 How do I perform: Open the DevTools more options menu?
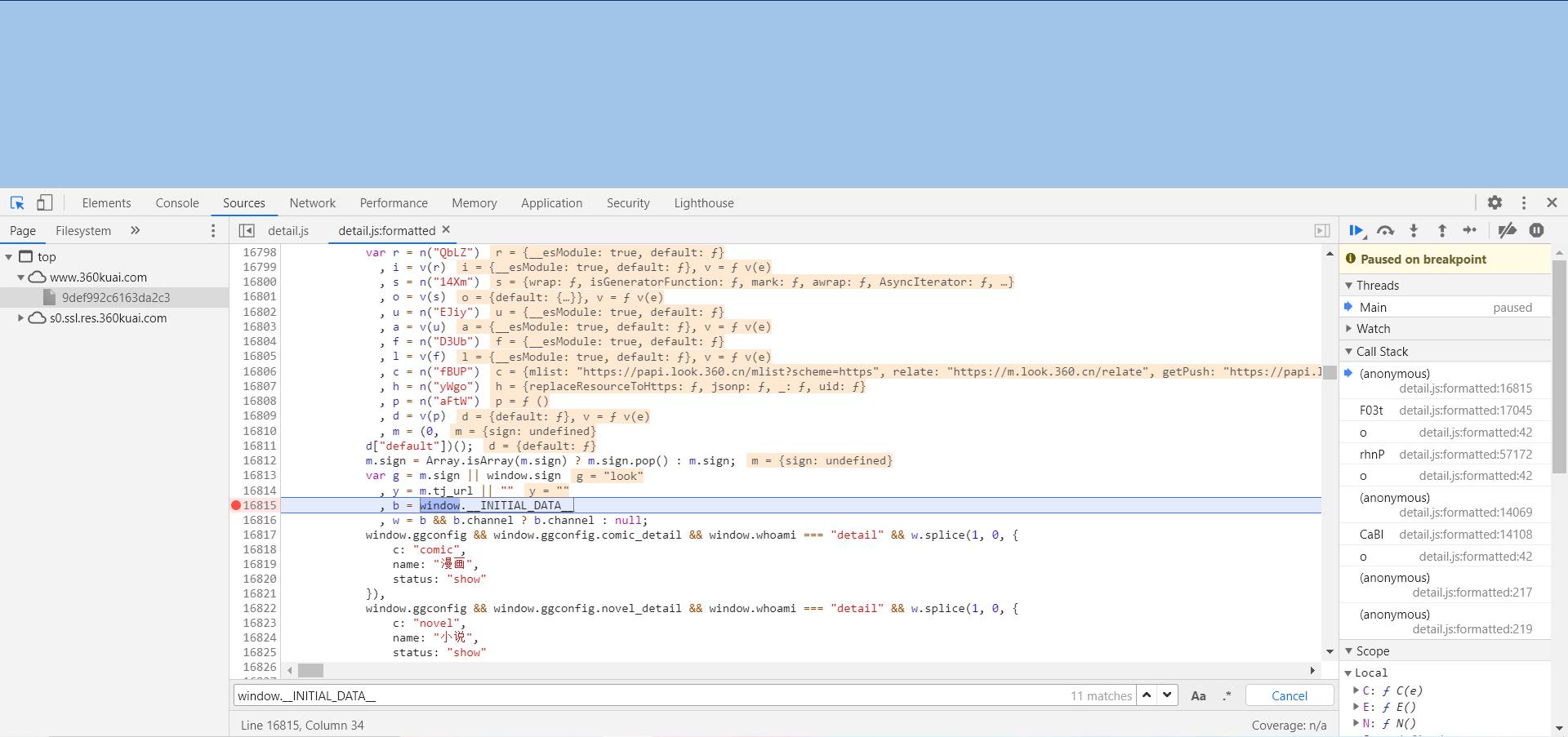[1524, 202]
